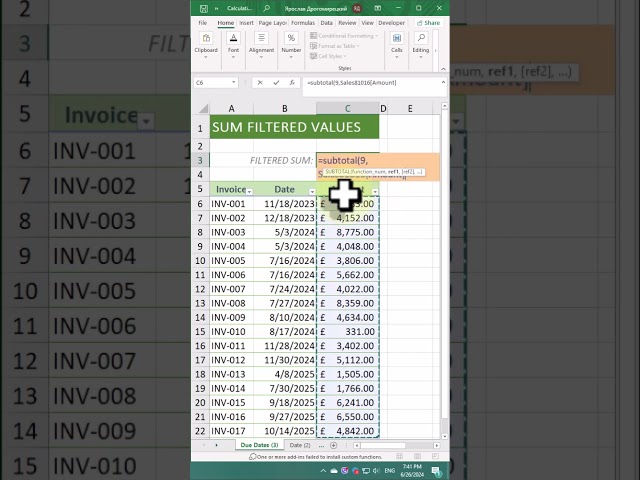
Task: Open the Font group
Action: [x=233, y=45]
